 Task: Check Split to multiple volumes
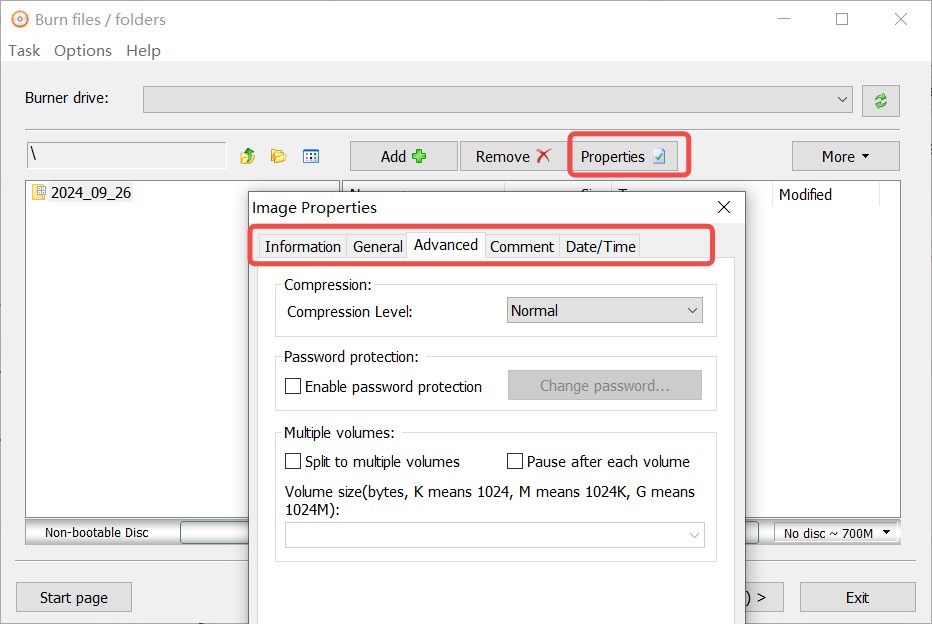pyautogui.click(x=292, y=461)
